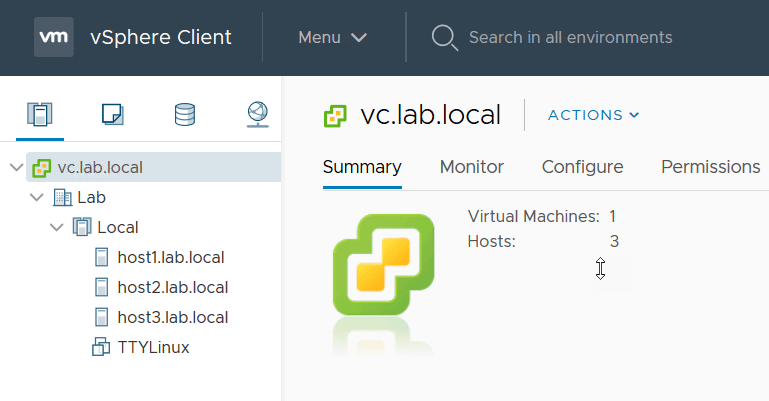Click the vSphere Client title

[x=161, y=37]
